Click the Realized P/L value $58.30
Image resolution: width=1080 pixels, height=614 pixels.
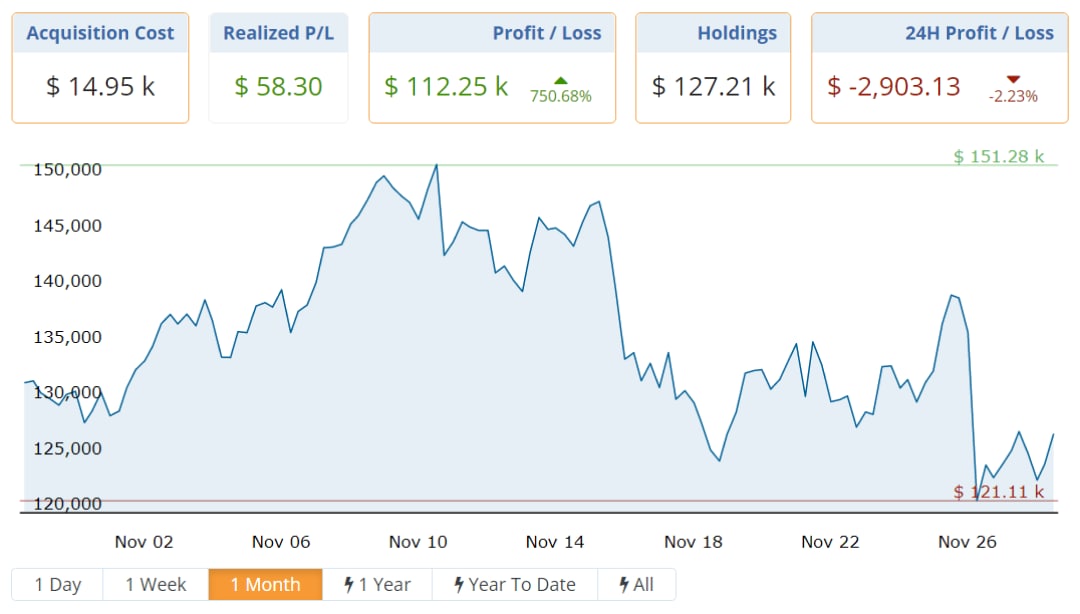tap(278, 87)
